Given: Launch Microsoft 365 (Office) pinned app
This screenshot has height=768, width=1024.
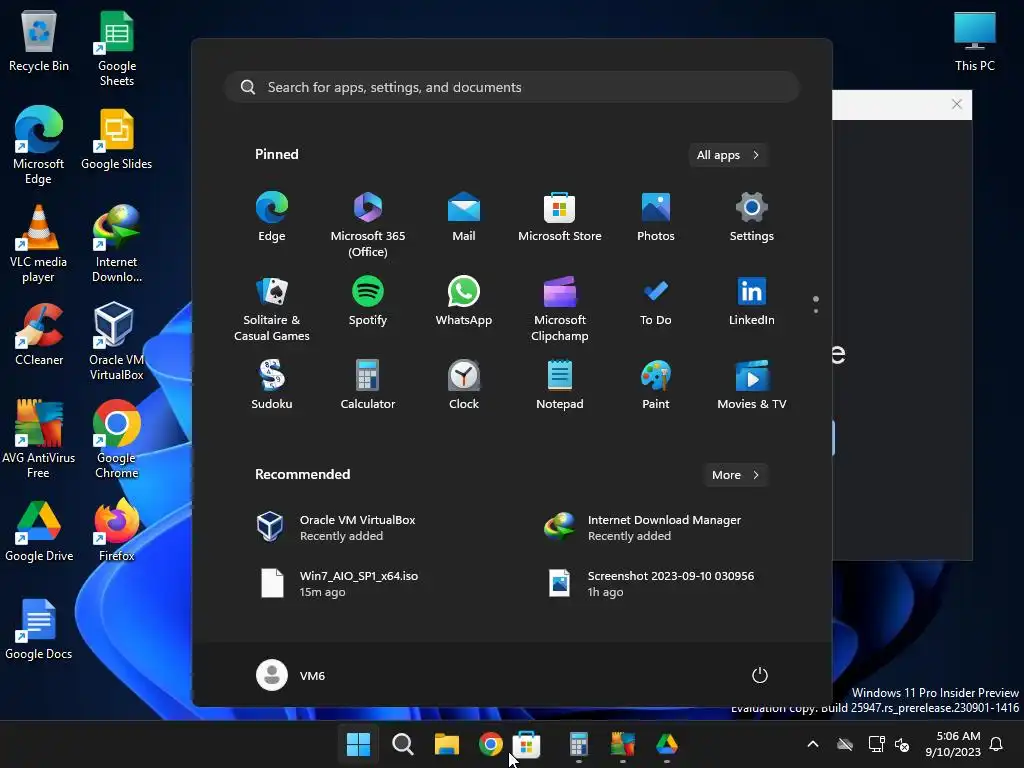Looking at the screenshot, I should click(368, 224).
